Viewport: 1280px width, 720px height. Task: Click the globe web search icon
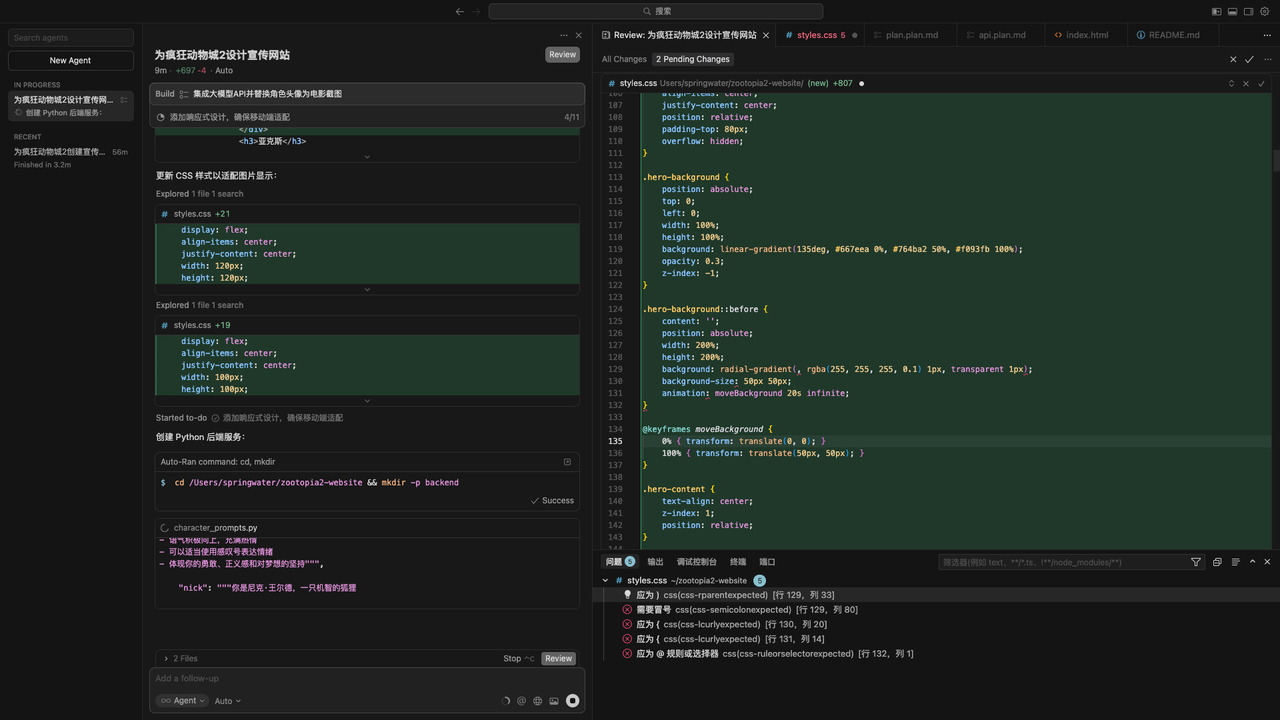537,701
